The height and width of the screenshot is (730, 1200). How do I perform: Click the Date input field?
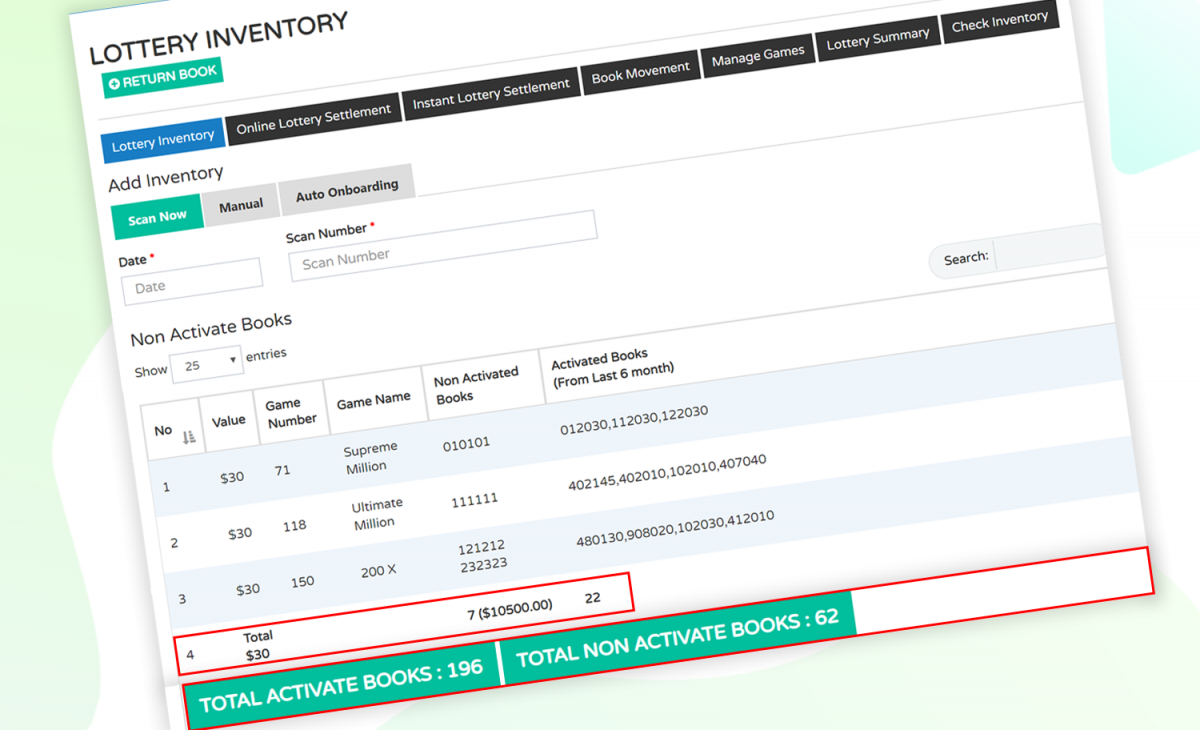pyautogui.click(x=190, y=282)
